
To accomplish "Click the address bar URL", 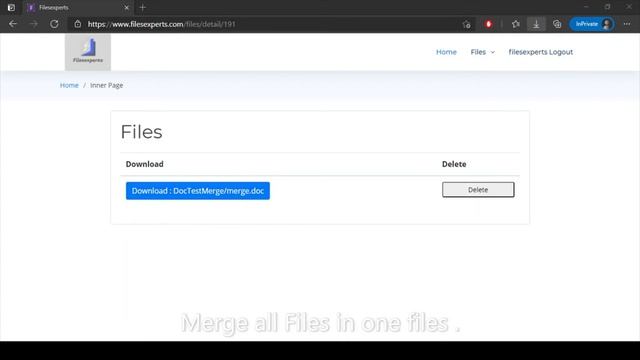I will point(162,24).
